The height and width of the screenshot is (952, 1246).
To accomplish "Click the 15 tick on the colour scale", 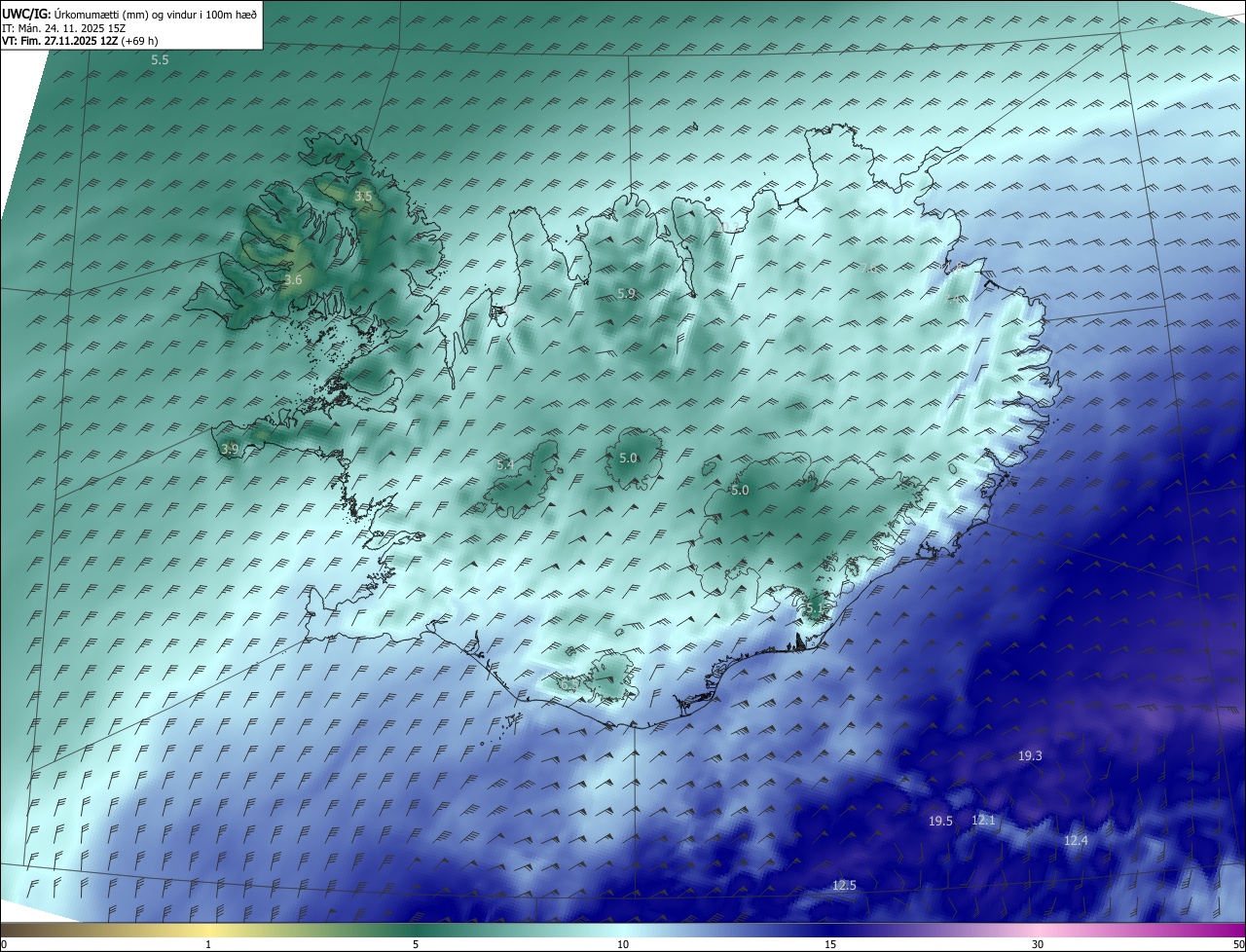I will (x=830, y=944).
